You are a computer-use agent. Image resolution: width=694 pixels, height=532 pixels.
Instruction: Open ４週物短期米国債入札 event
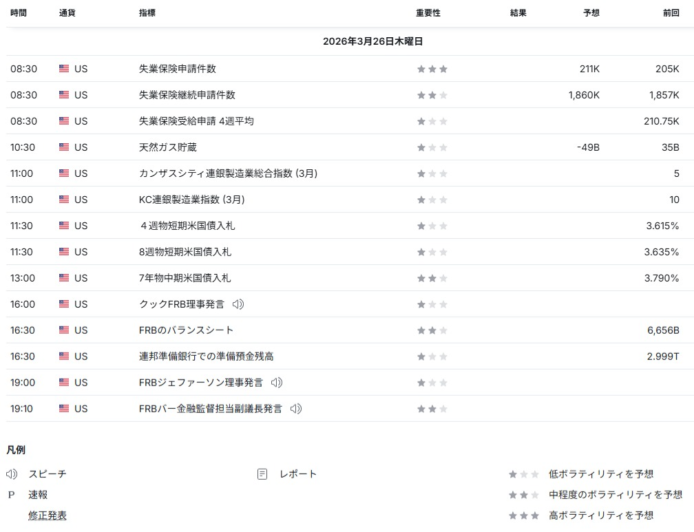184,226
